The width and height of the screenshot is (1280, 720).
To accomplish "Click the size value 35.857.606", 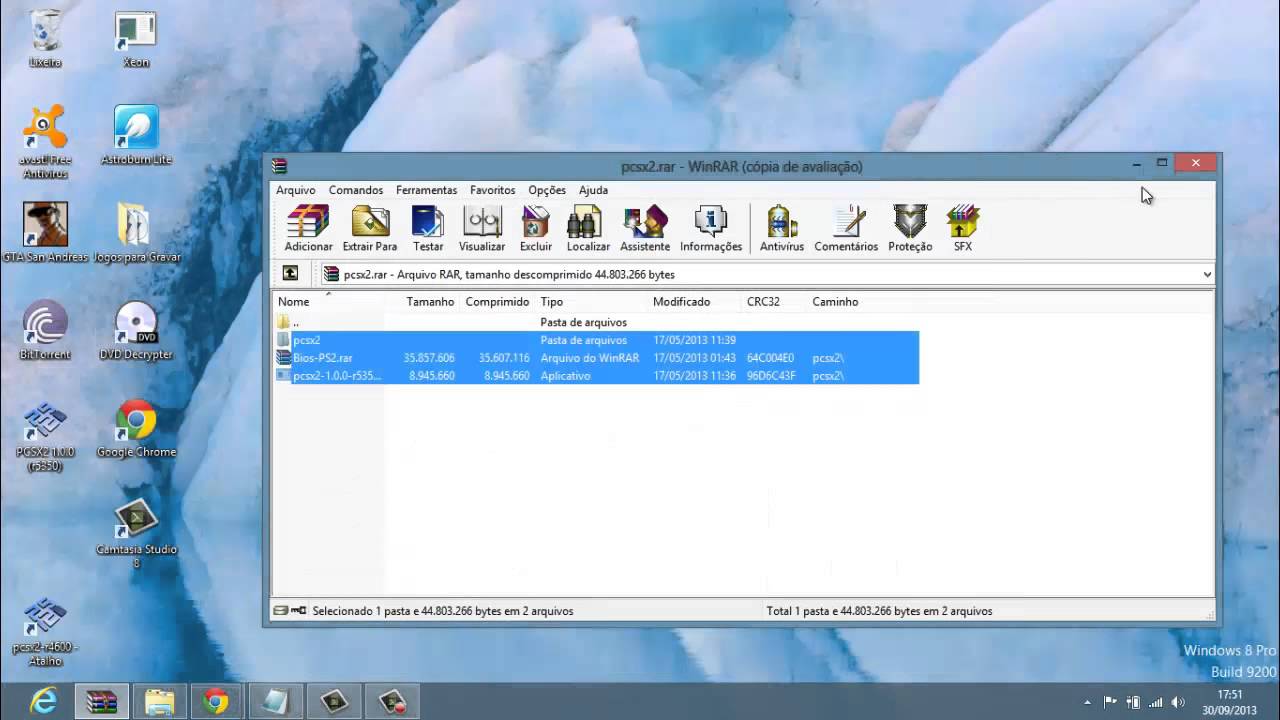I will pos(429,358).
